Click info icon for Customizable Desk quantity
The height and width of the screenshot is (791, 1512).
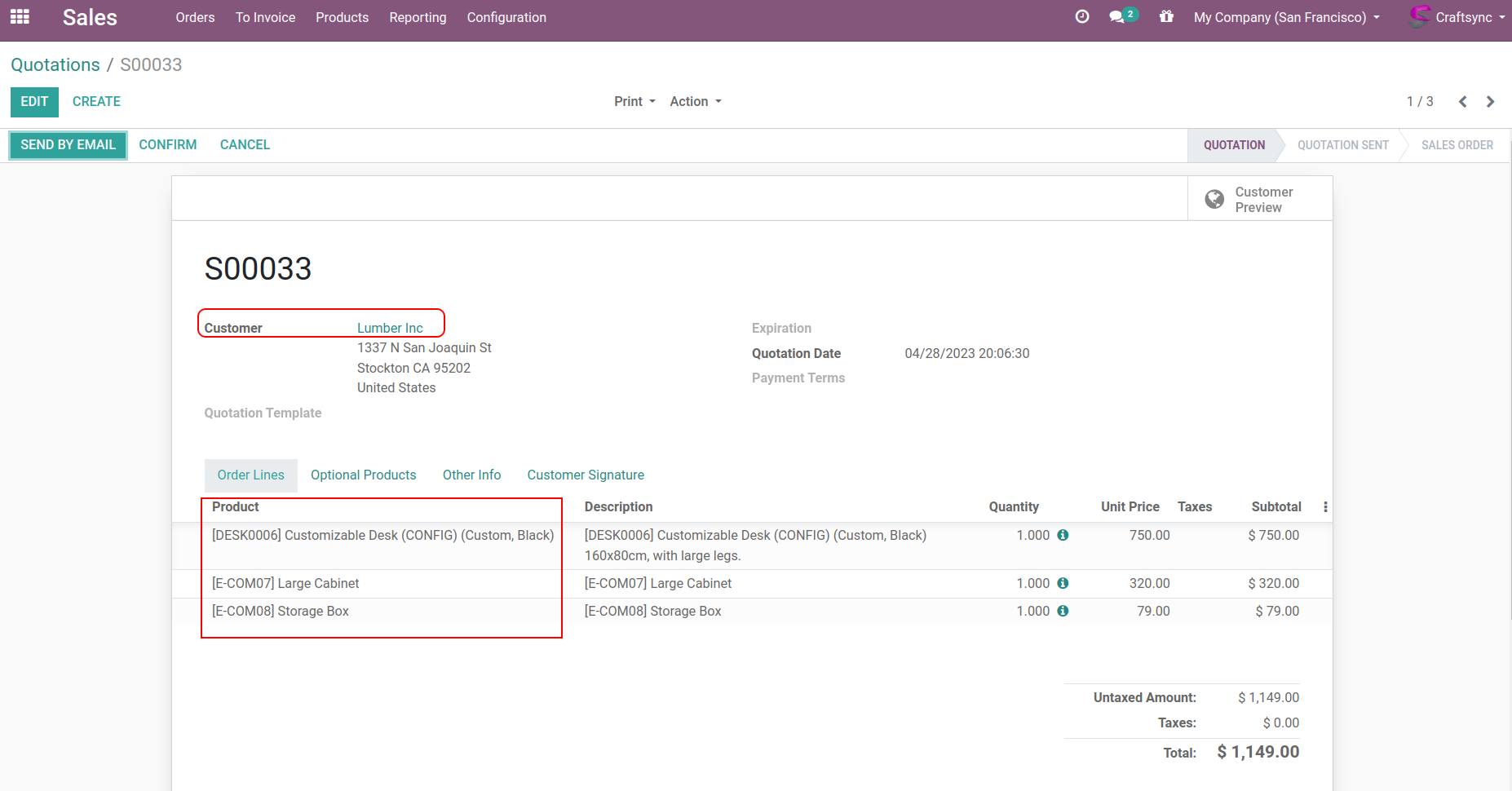(x=1063, y=536)
